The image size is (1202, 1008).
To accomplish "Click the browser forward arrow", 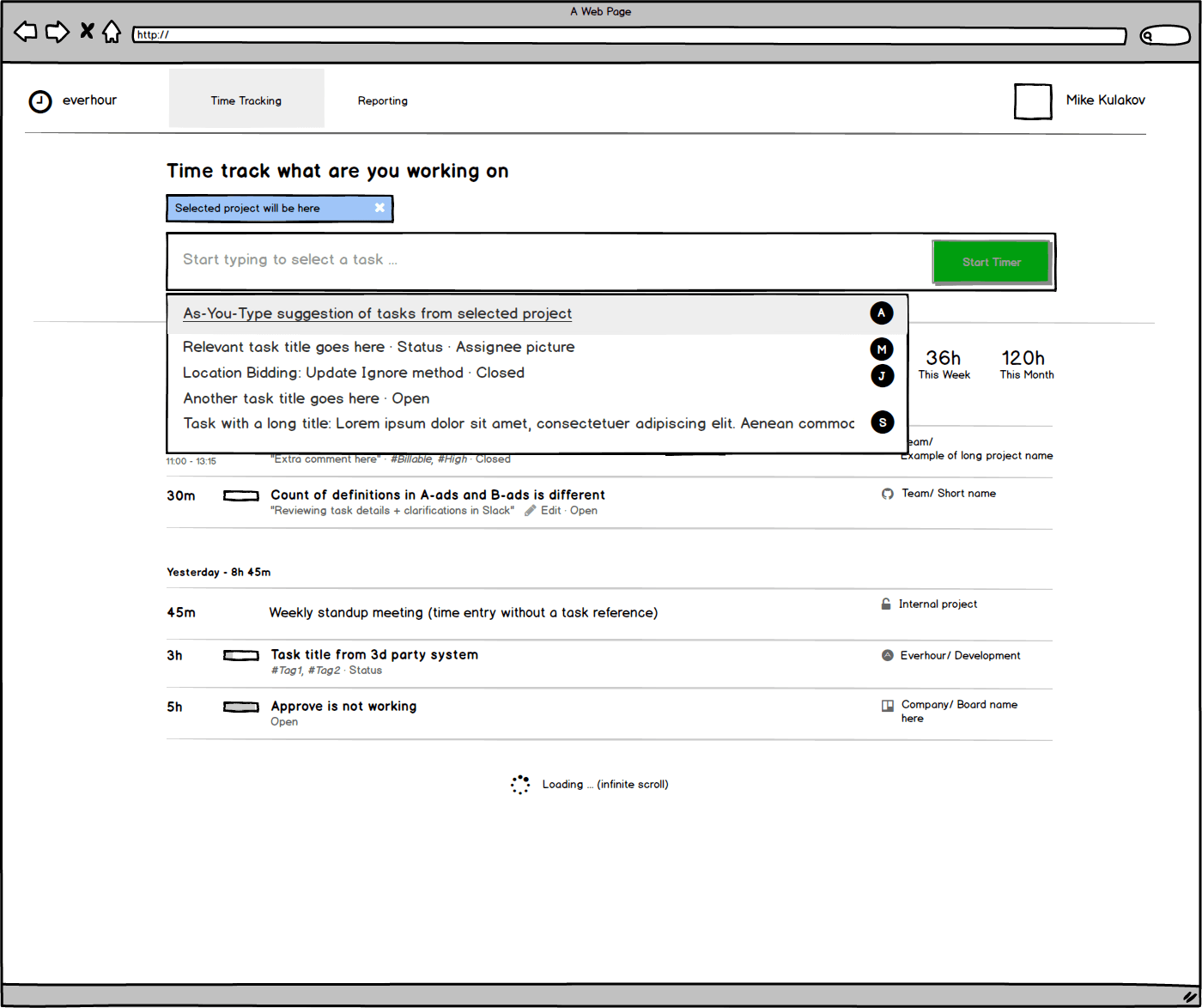I will pos(58,32).
